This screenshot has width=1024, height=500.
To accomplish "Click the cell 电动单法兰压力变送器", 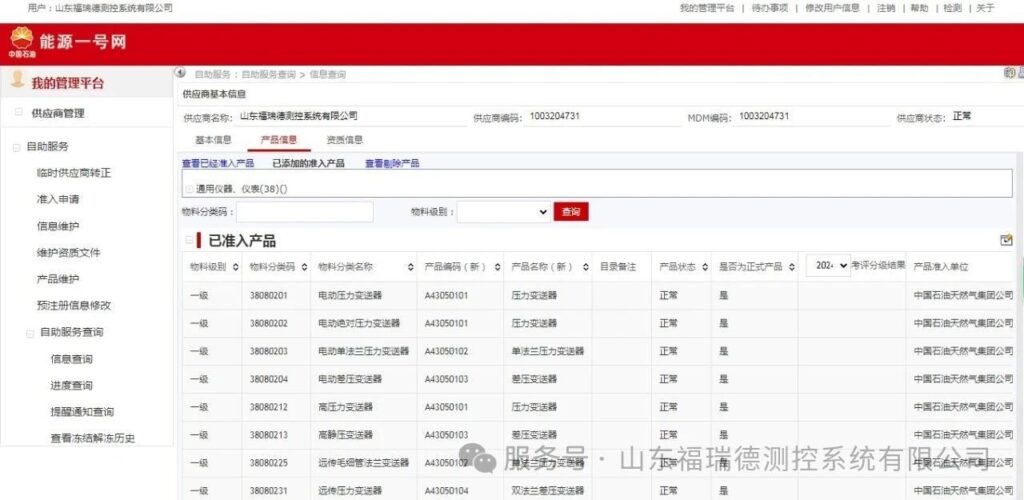I will [363, 351].
